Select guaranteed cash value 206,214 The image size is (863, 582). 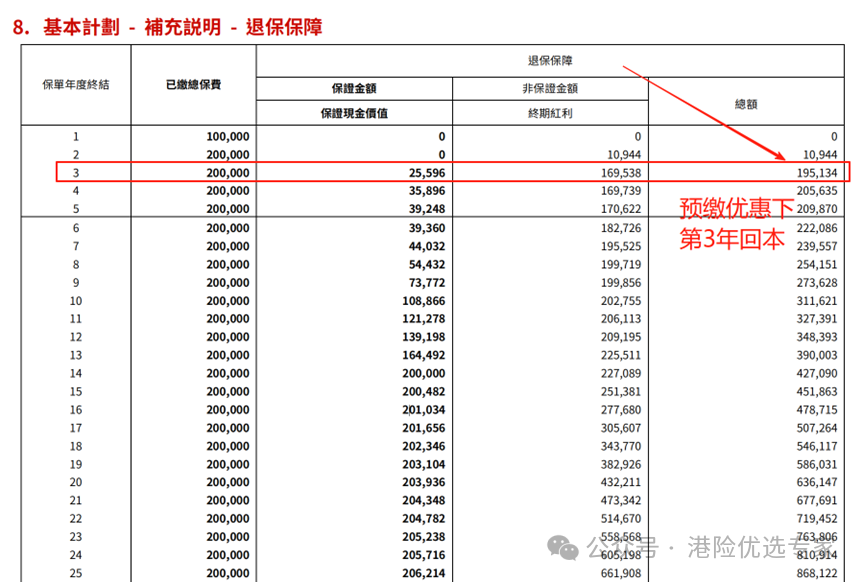coord(423,573)
